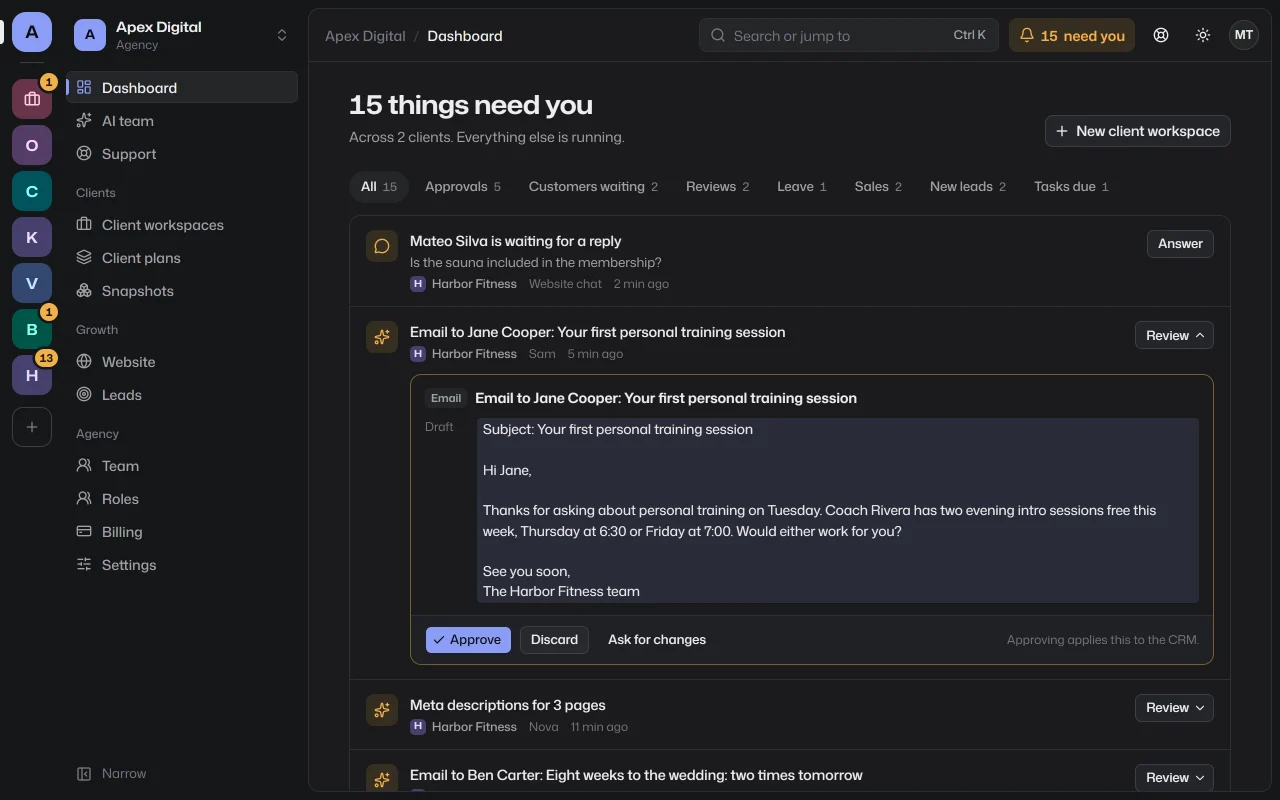Switch to workspace H in the rail

(x=32, y=375)
